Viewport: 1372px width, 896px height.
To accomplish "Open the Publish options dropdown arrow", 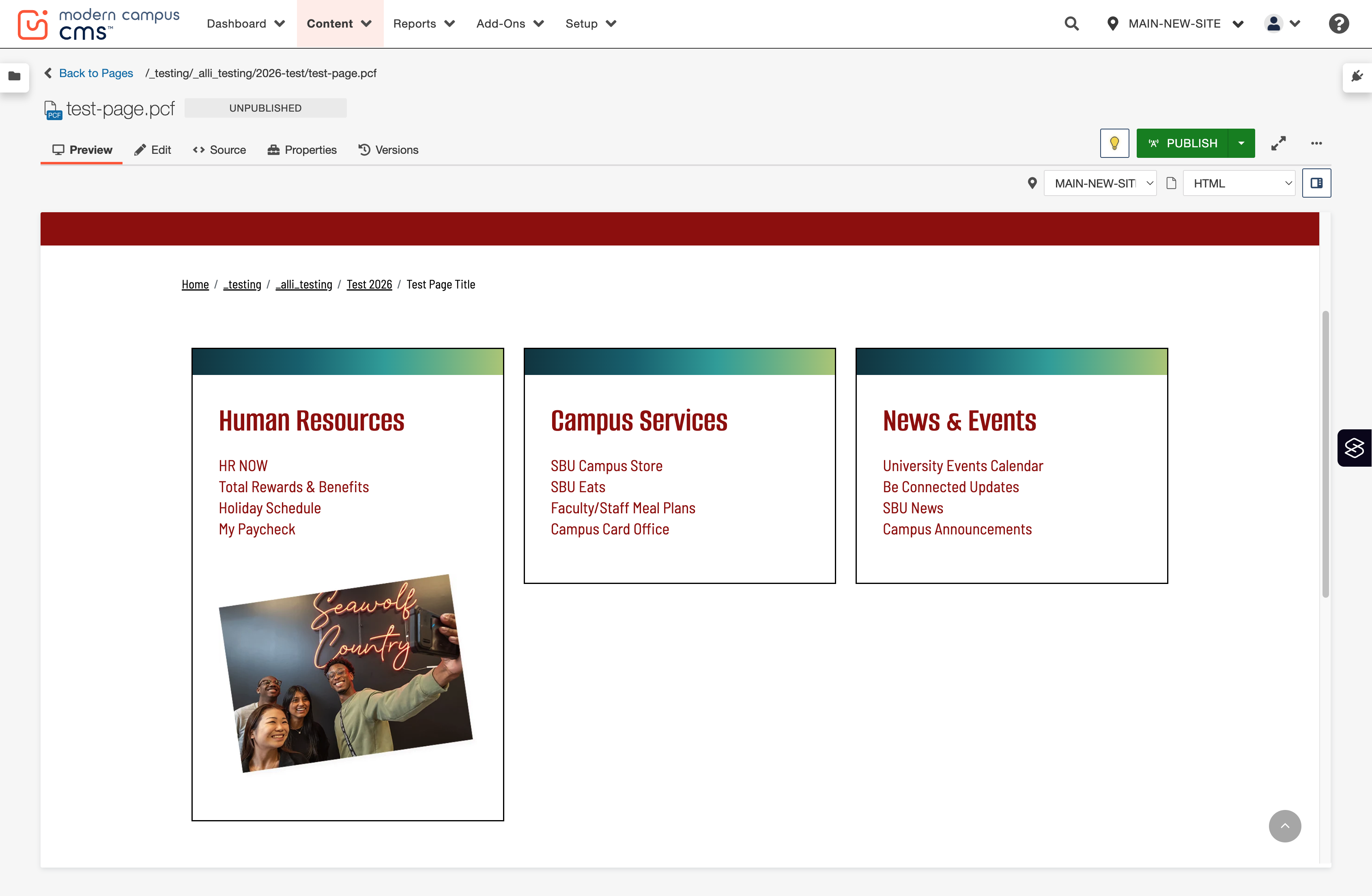I will [1241, 143].
